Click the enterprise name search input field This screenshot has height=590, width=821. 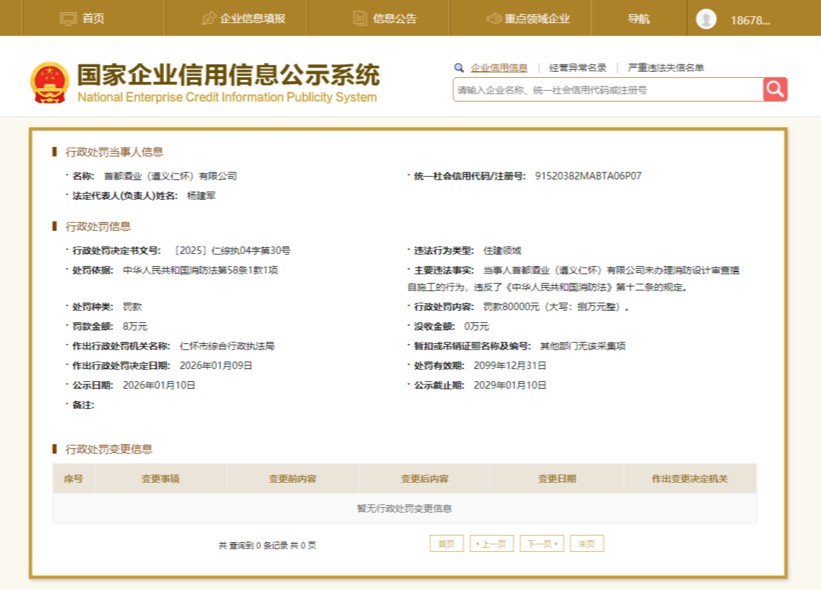[607, 89]
